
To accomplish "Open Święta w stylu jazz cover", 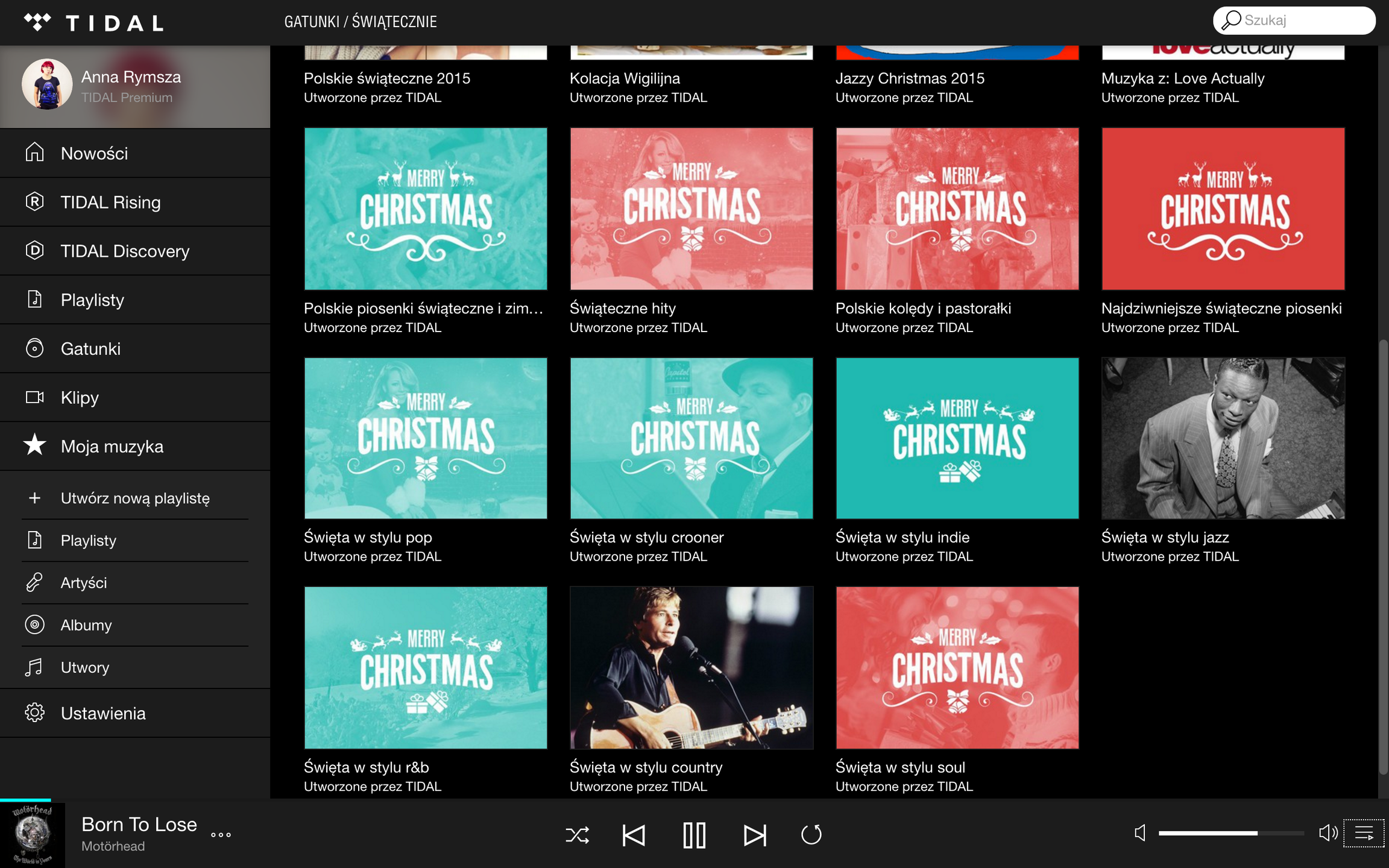I will tap(1223, 438).
